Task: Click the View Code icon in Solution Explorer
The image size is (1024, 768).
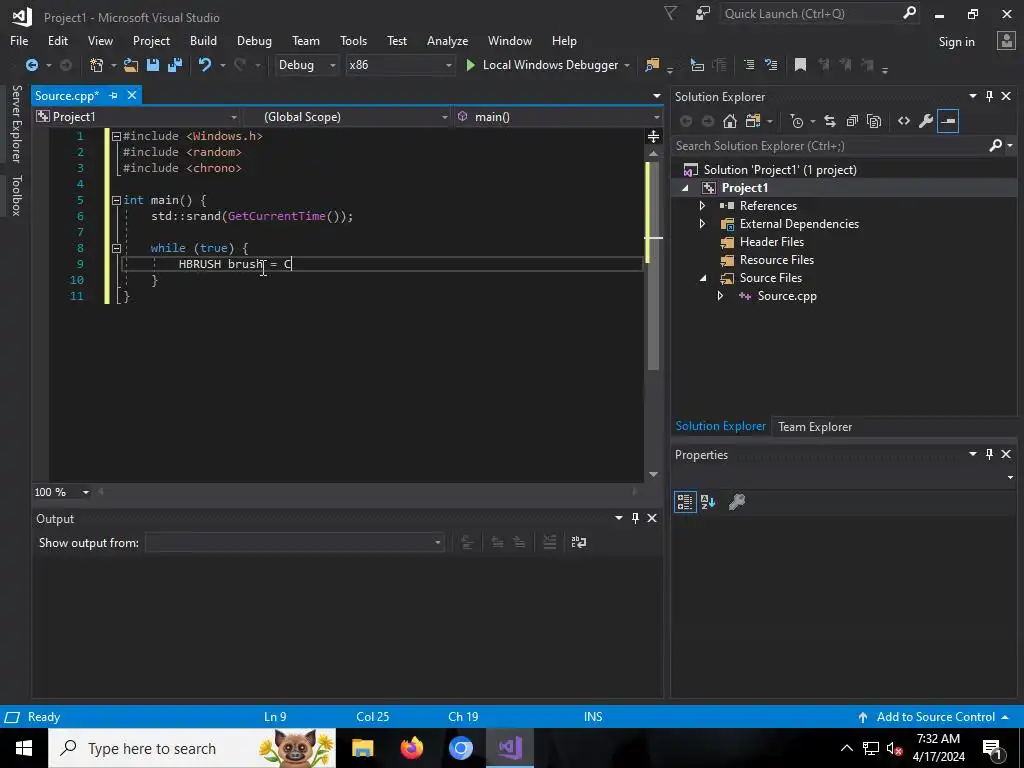Action: click(x=904, y=121)
